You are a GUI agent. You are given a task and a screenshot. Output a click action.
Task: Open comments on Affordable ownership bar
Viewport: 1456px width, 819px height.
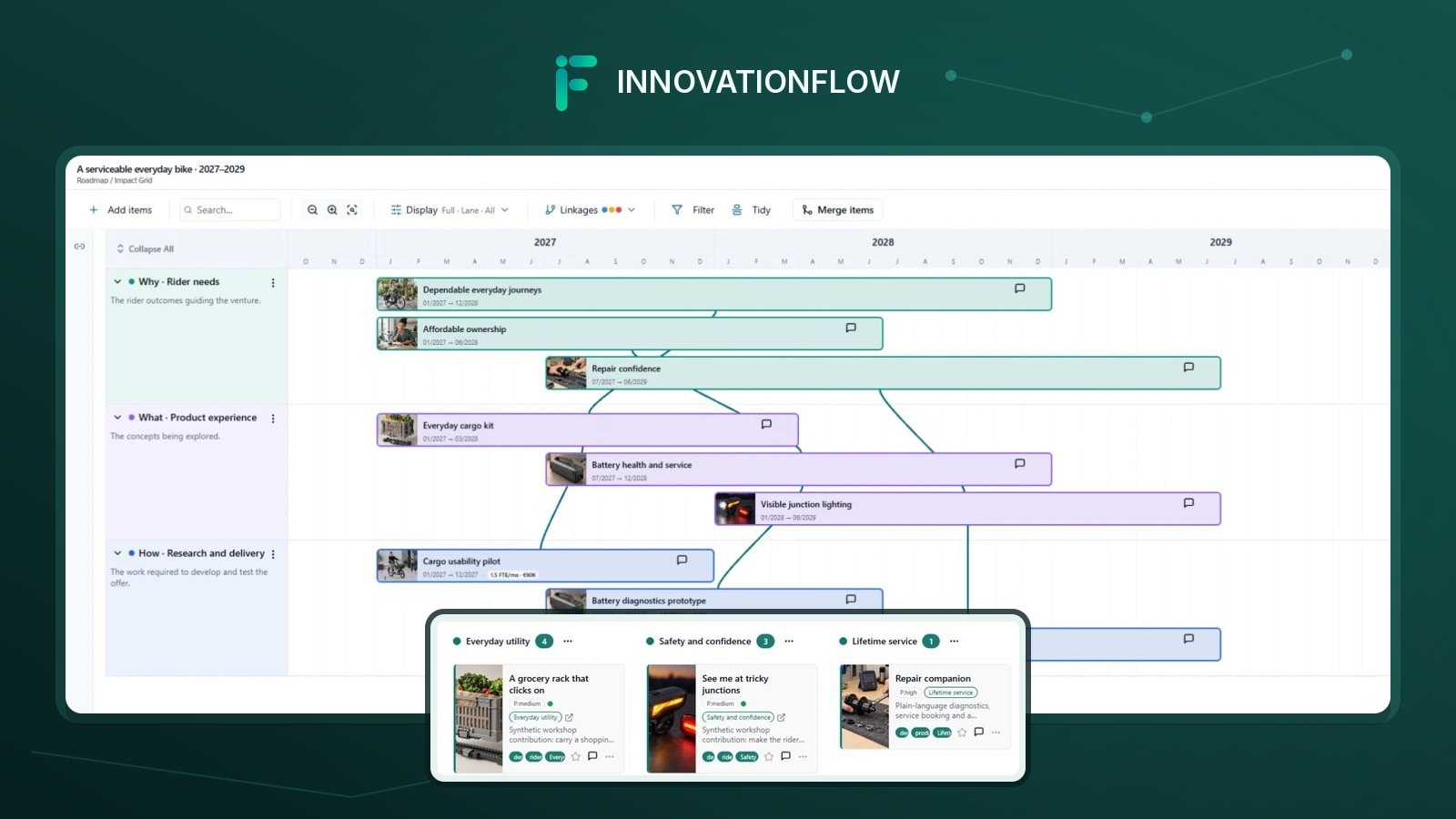click(851, 328)
